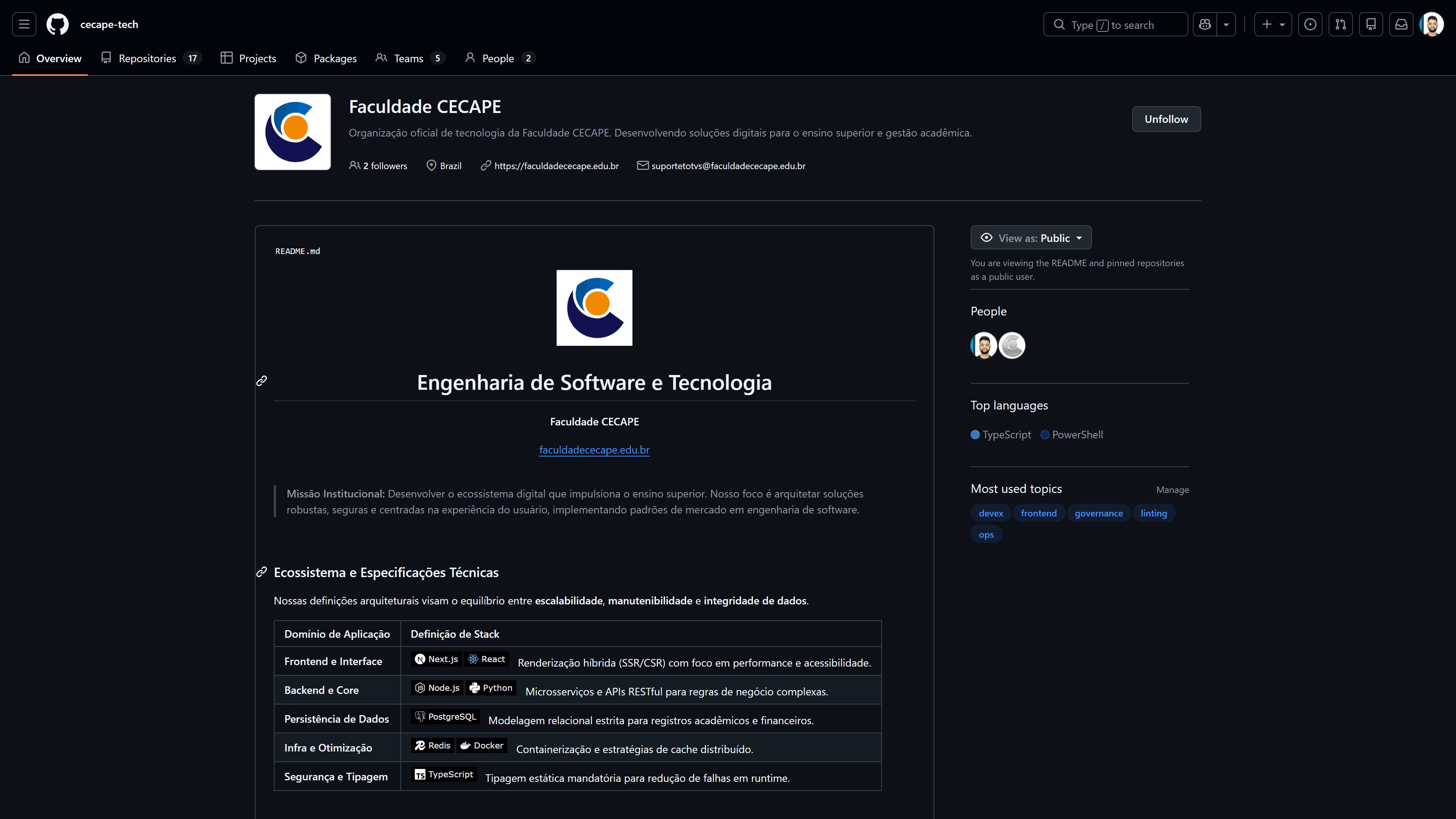The image size is (1456, 819).
Task: Open the create new dropdown (+)
Action: point(1273,24)
